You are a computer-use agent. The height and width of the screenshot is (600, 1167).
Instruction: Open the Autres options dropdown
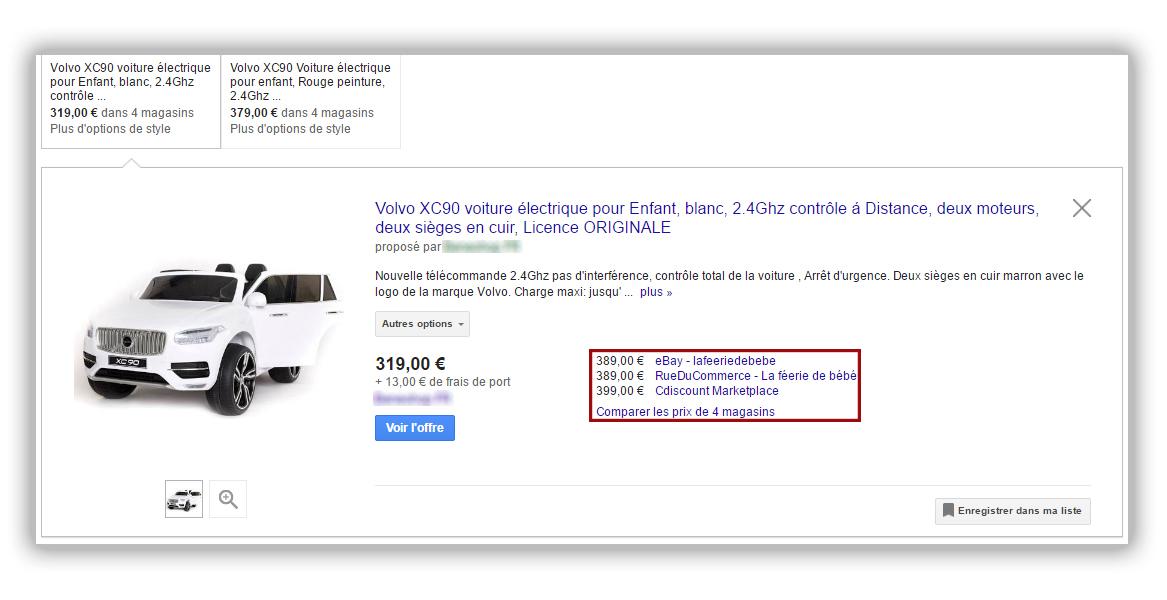[422, 324]
